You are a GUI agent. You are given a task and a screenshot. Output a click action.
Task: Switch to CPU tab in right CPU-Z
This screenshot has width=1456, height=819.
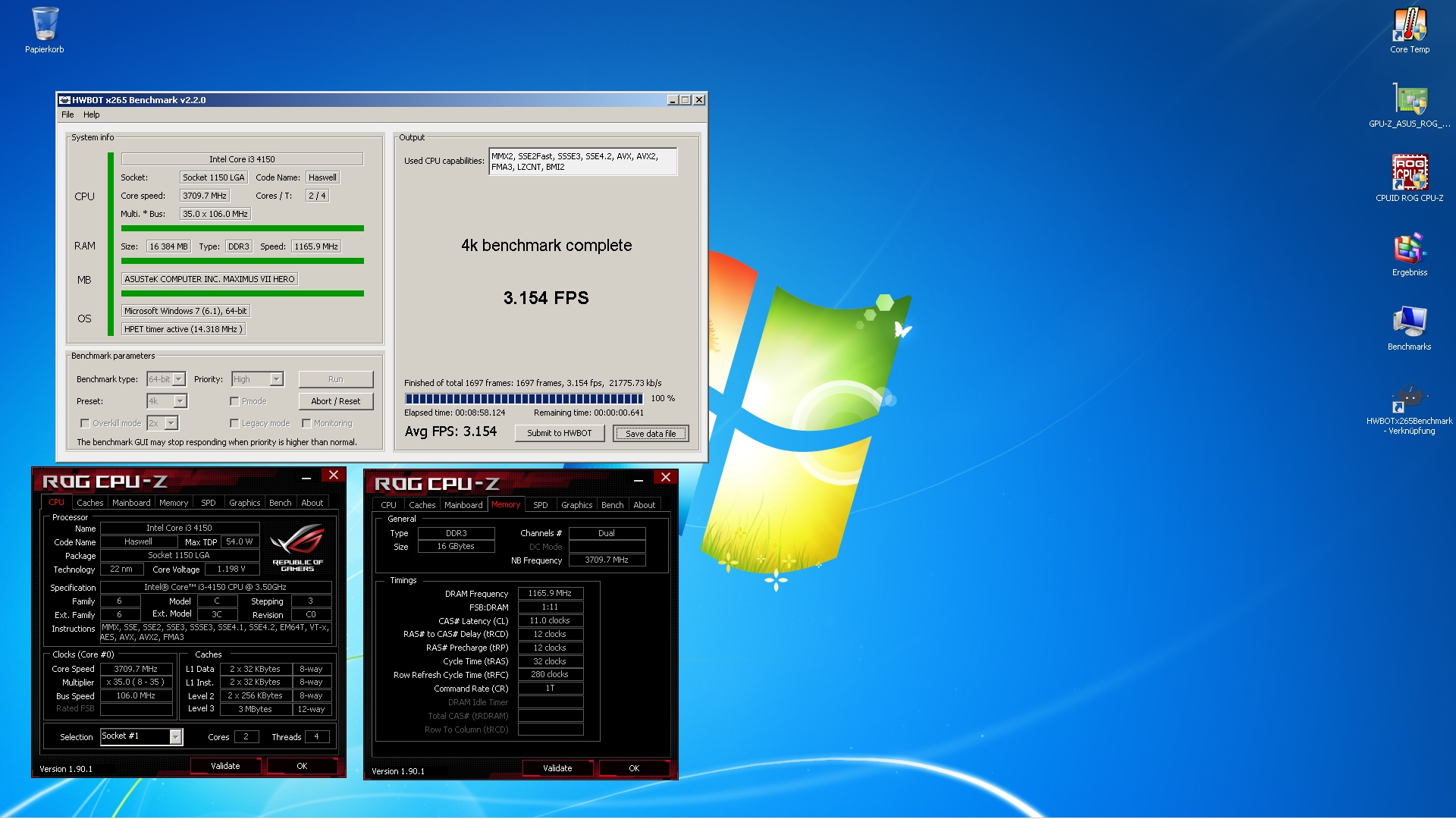click(389, 505)
